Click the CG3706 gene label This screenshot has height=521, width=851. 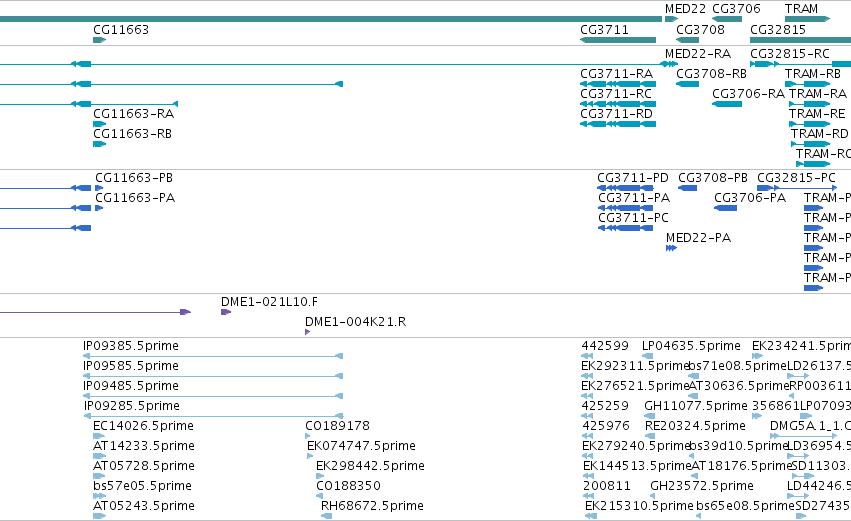[736, 9]
